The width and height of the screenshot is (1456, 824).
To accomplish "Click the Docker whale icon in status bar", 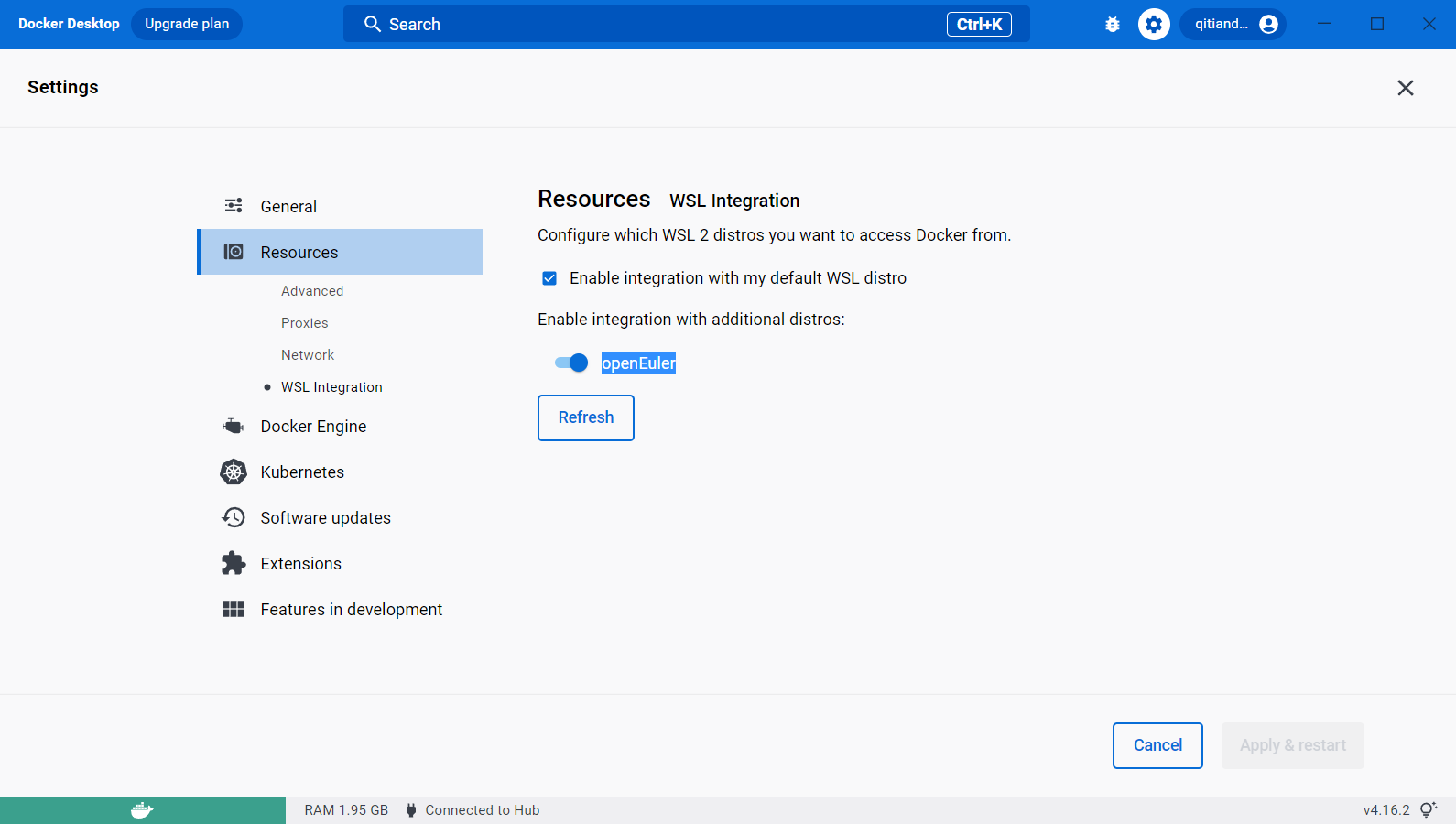I will 142,810.
